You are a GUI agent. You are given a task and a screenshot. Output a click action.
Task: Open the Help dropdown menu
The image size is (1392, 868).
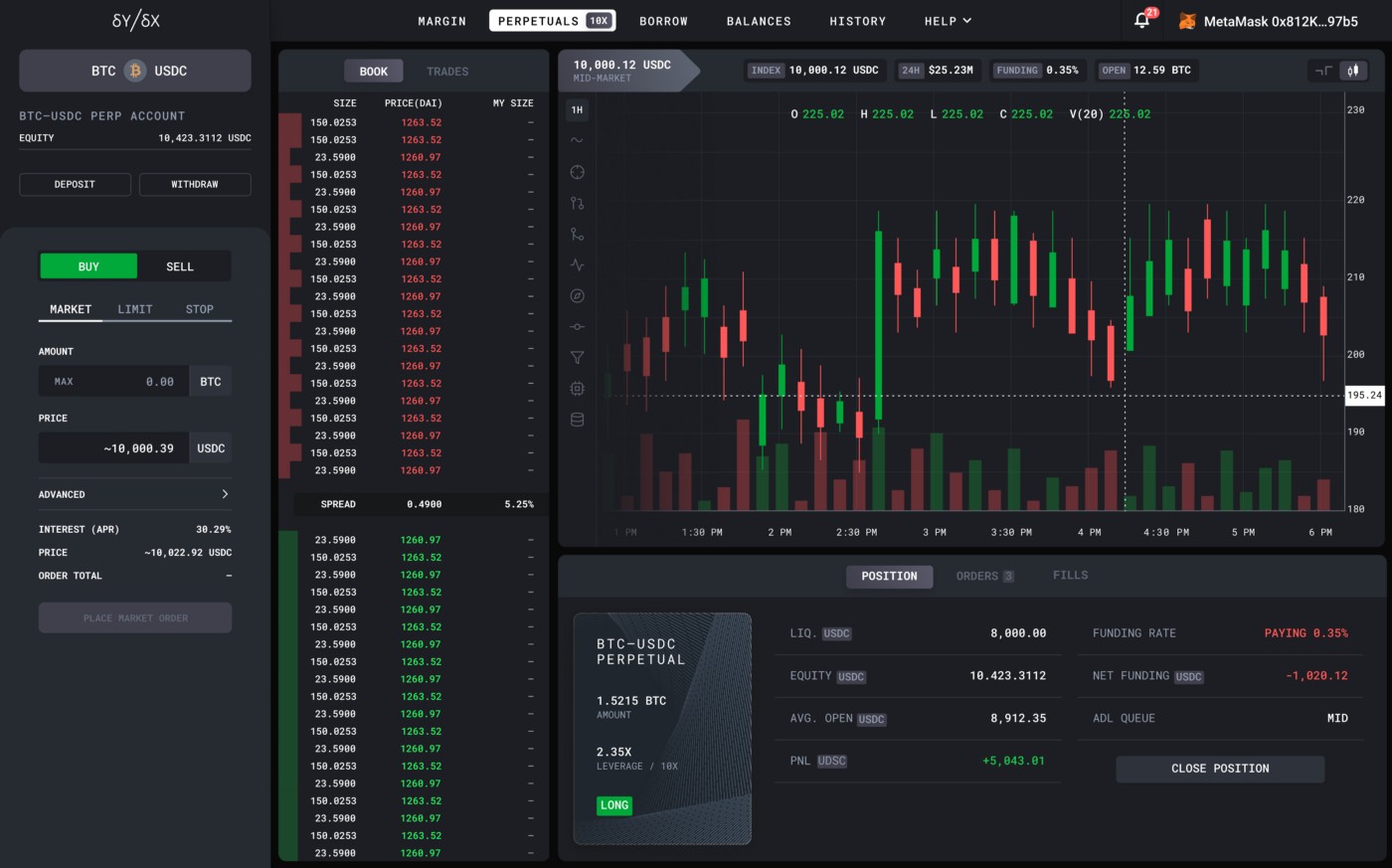[948, 21]
